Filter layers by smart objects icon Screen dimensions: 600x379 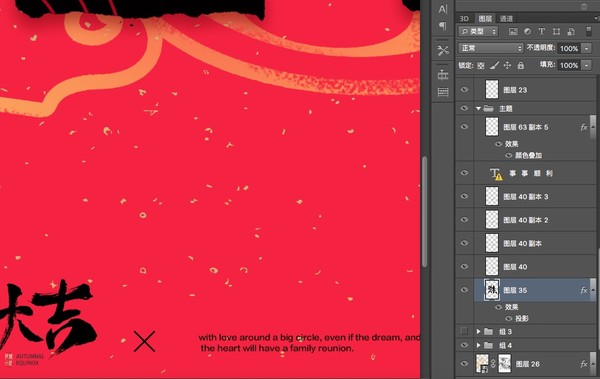point(571,31)
